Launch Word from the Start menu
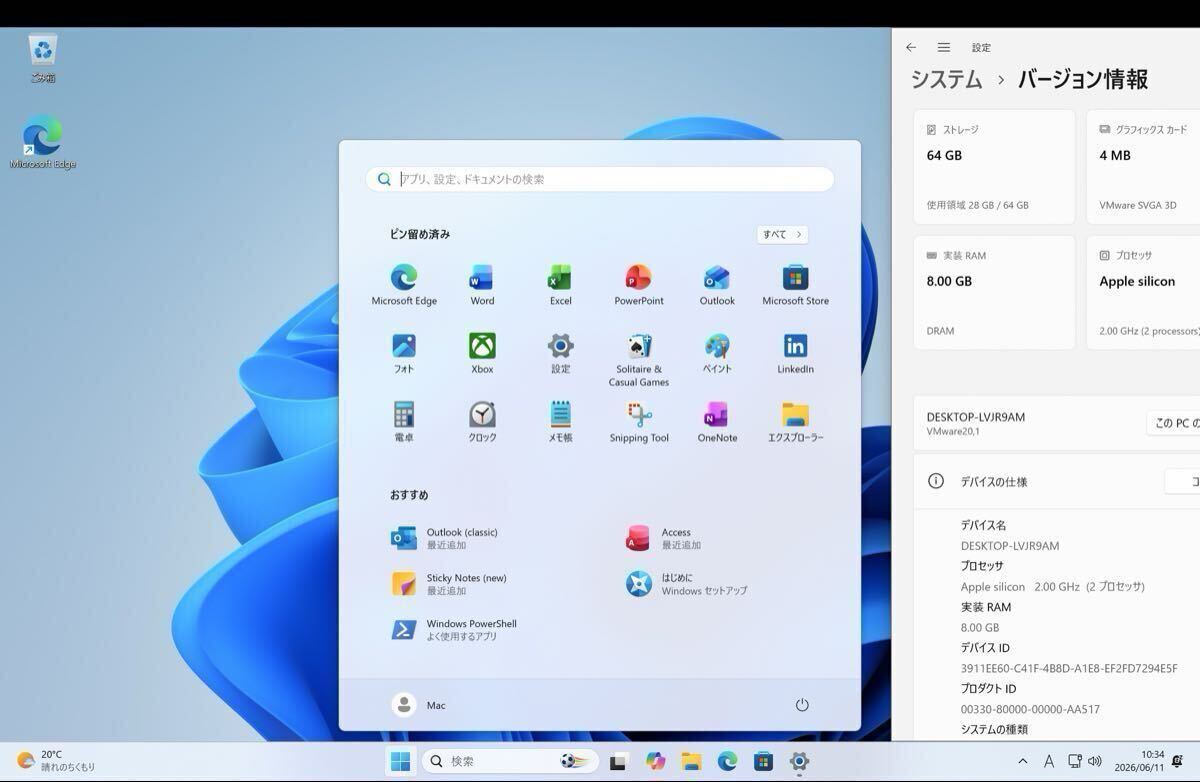This screenshot has height=782, width=1200. point(482,285)
